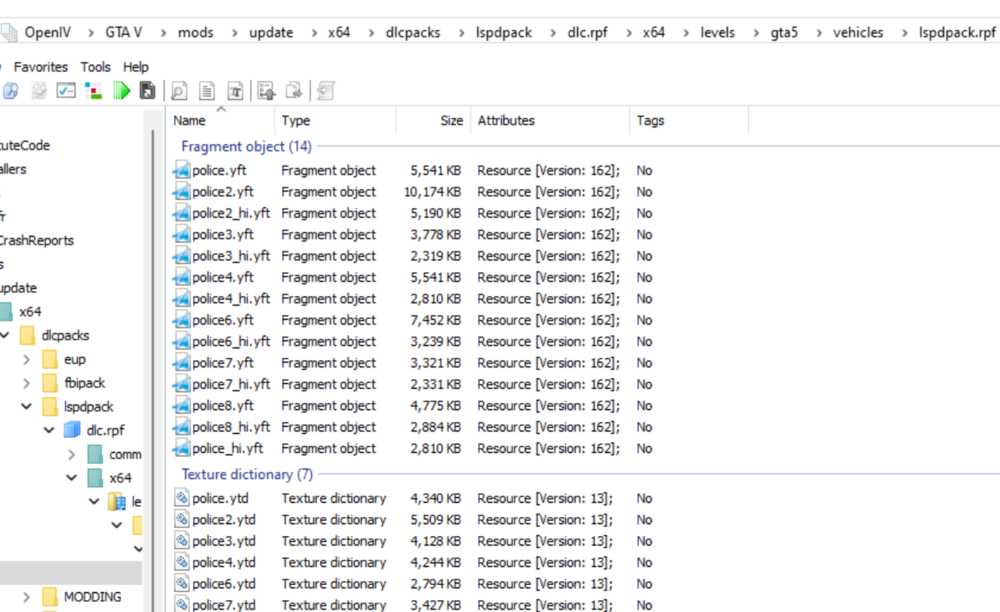Click the checkbox options toolbar icon
Image resolution: width=1000 pixels, height=612 pixels.
[x=66, y=90]
